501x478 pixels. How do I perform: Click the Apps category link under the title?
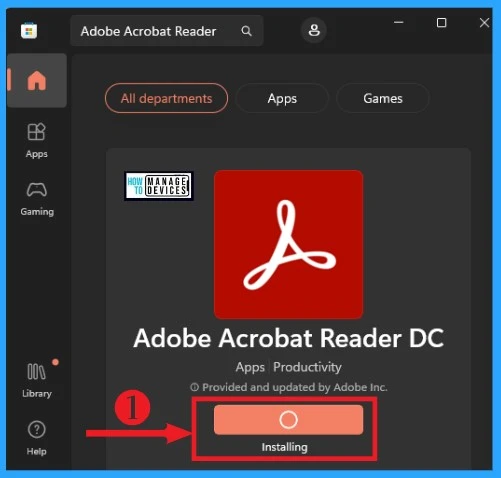pyautogui.click(x=250, y=367)
